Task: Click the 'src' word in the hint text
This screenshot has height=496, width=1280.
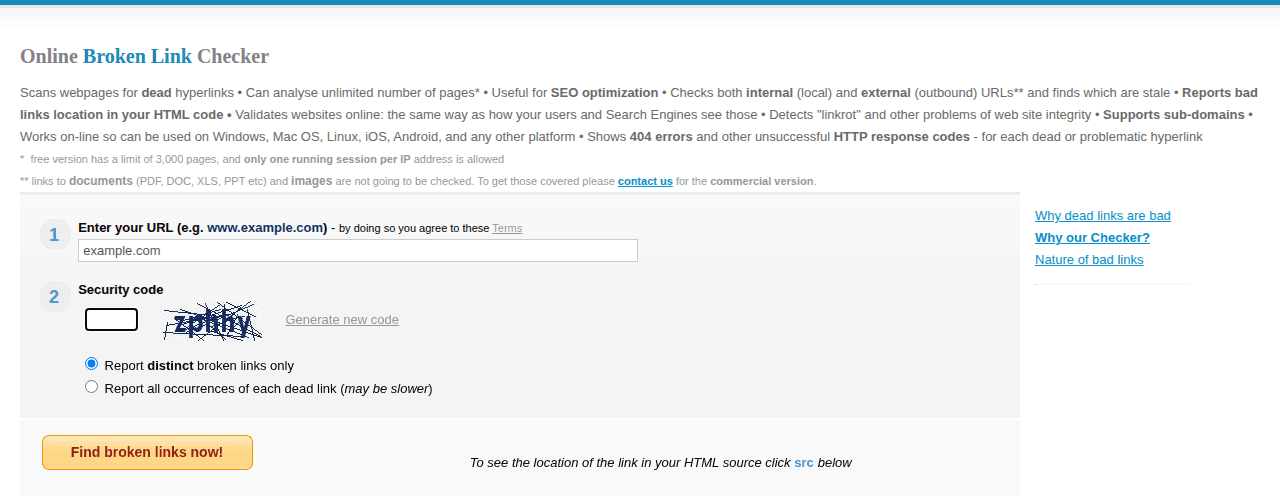Action: point(804,462)
